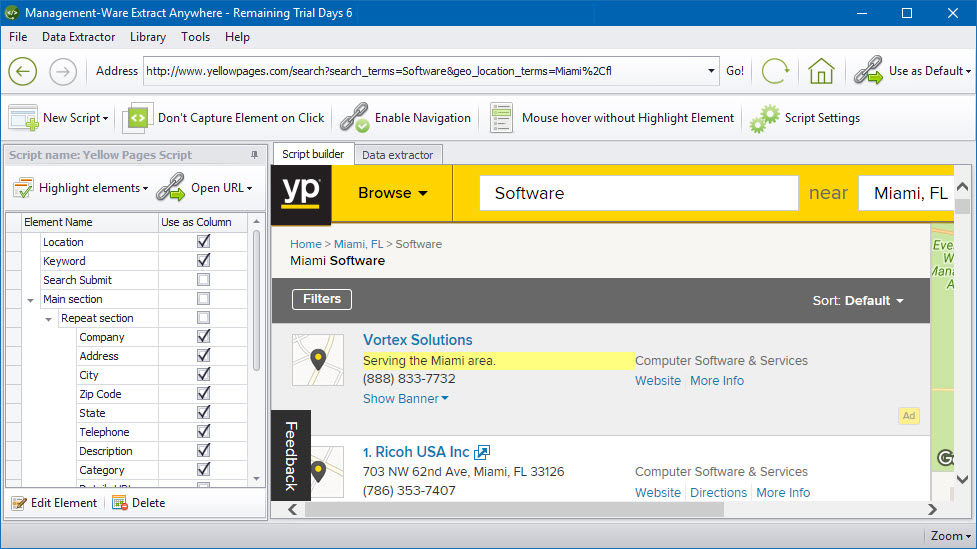Click the Use as Default chain icon
This screenshot has width=977, height=549.
coord(869,70)
